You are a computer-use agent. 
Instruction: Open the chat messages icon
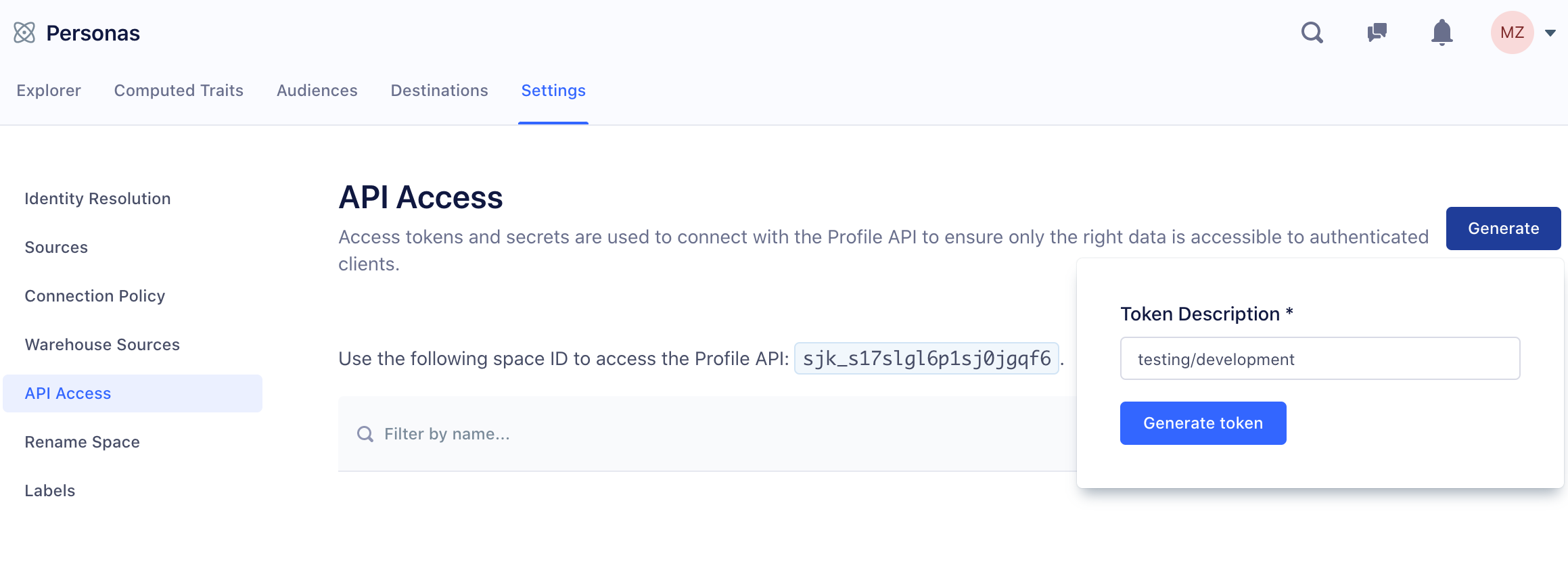1377,32
